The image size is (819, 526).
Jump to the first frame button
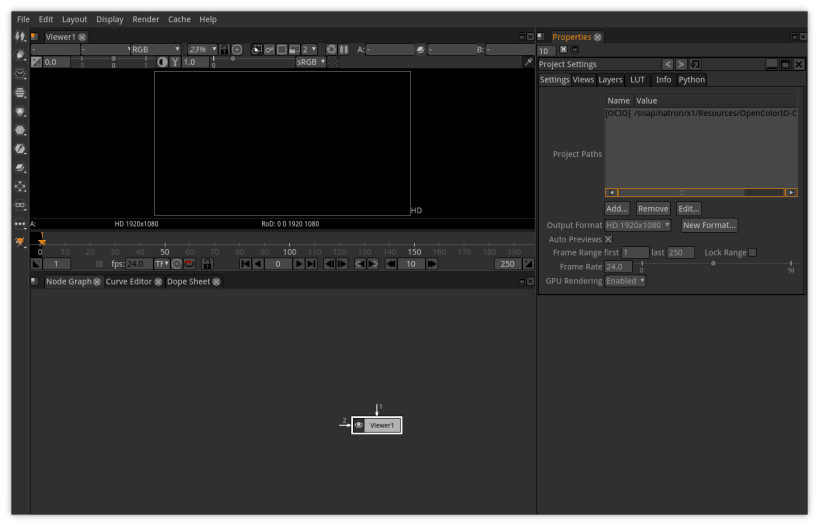(x=245, y=264)
